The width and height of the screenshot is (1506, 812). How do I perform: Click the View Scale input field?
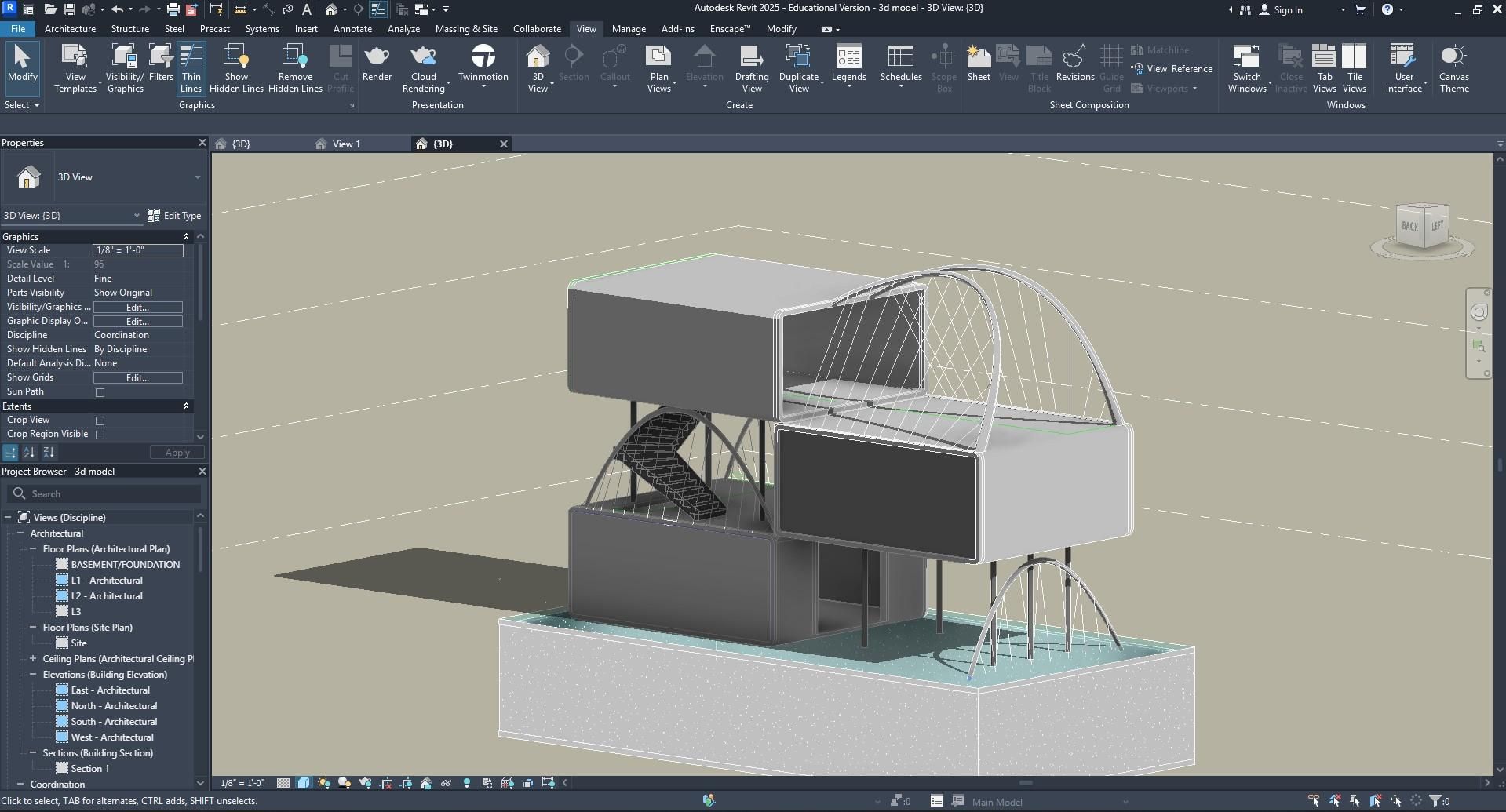tap(138, 250)
